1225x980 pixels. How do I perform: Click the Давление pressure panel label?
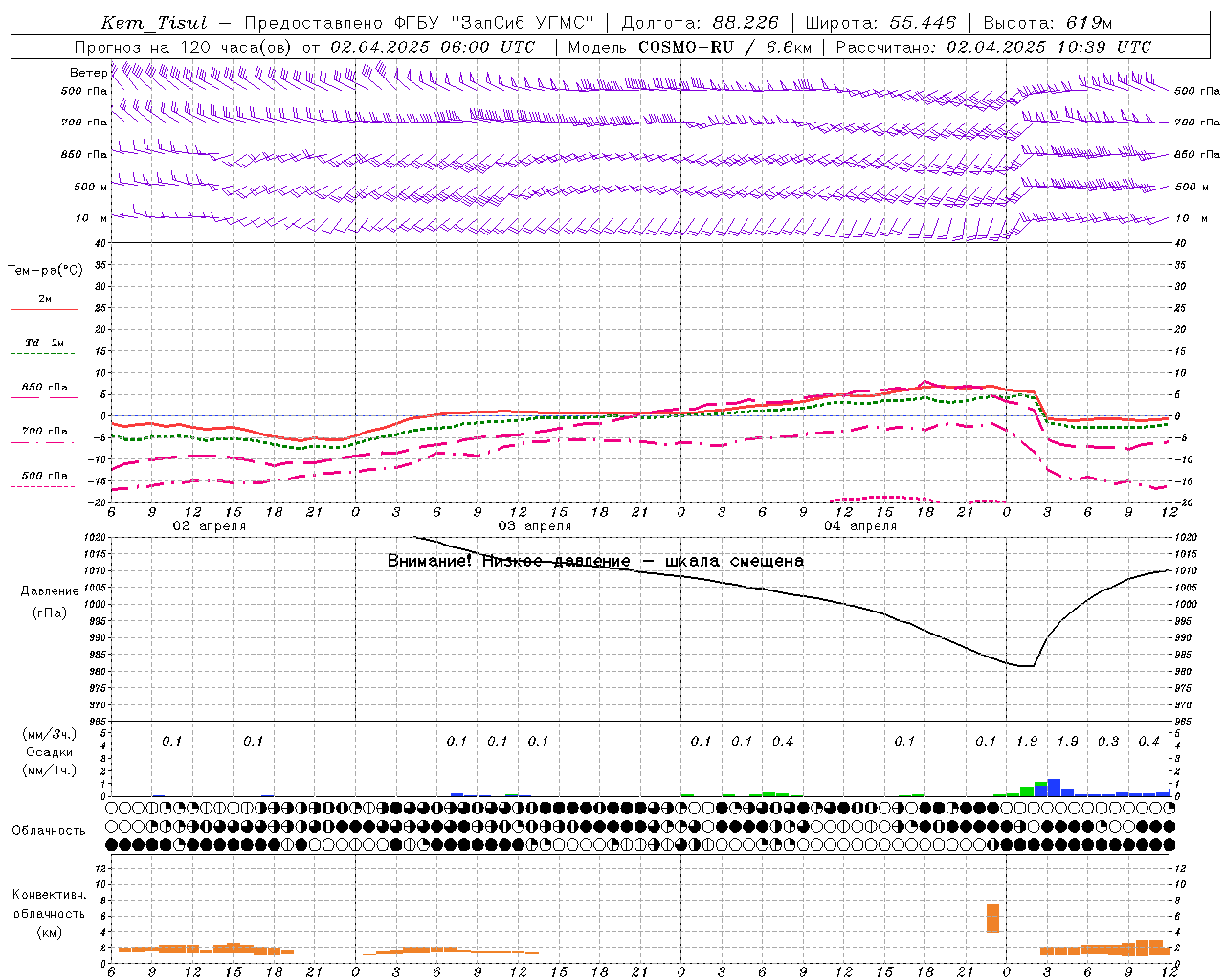(50, 591)
